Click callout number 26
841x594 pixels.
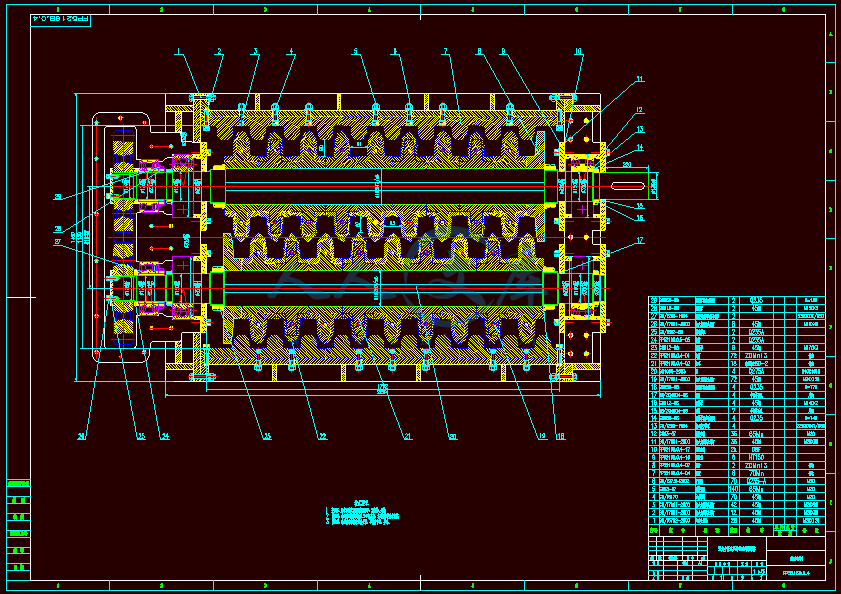click(82, 436)
